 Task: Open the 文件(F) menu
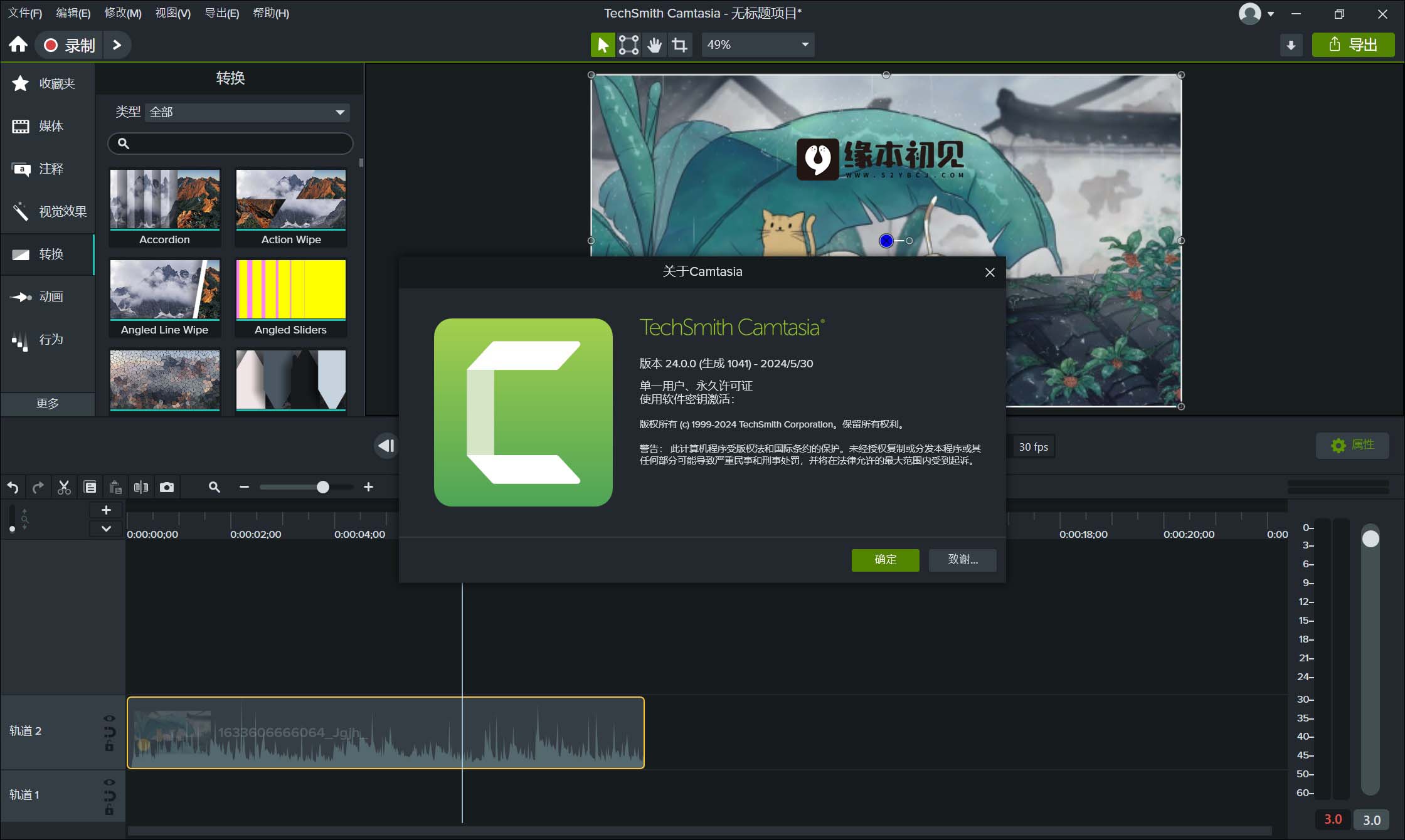[25, 13]
